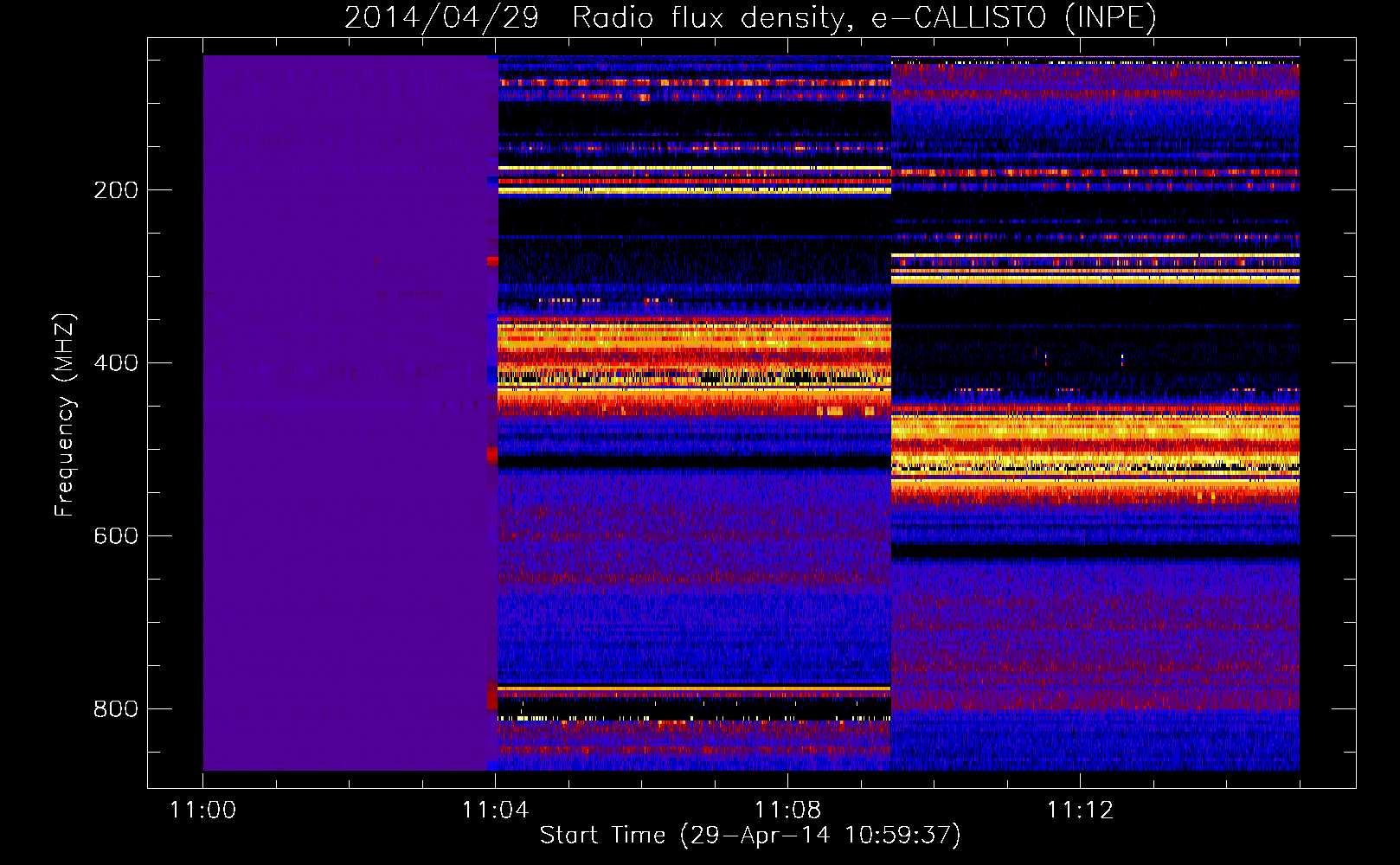This screenshot has height=865, width=1400.
Task: Click the 400 frequency tick label
Action: click(x=116, y=363)
